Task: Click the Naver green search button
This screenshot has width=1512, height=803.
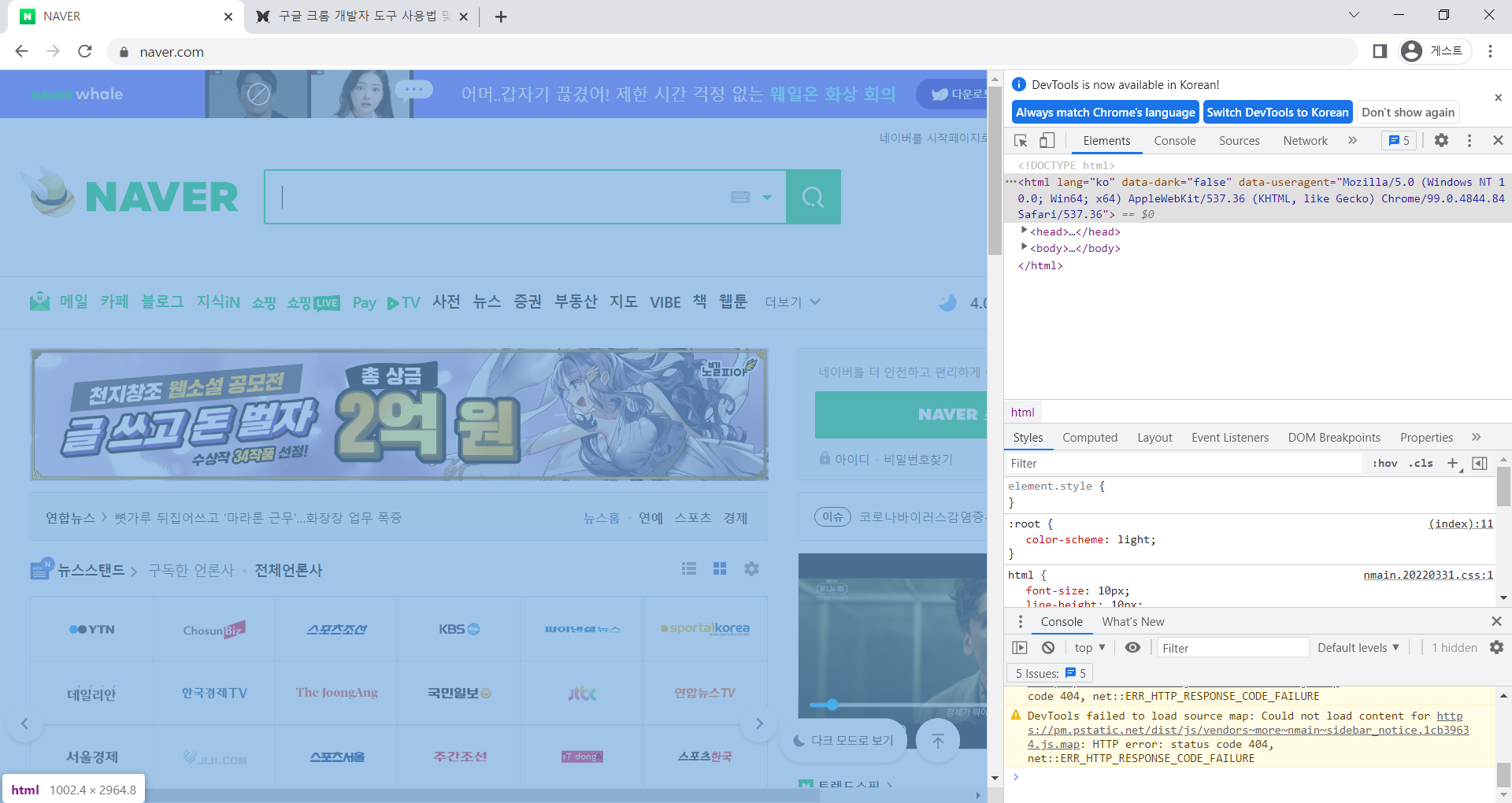Action: point(813,197)
